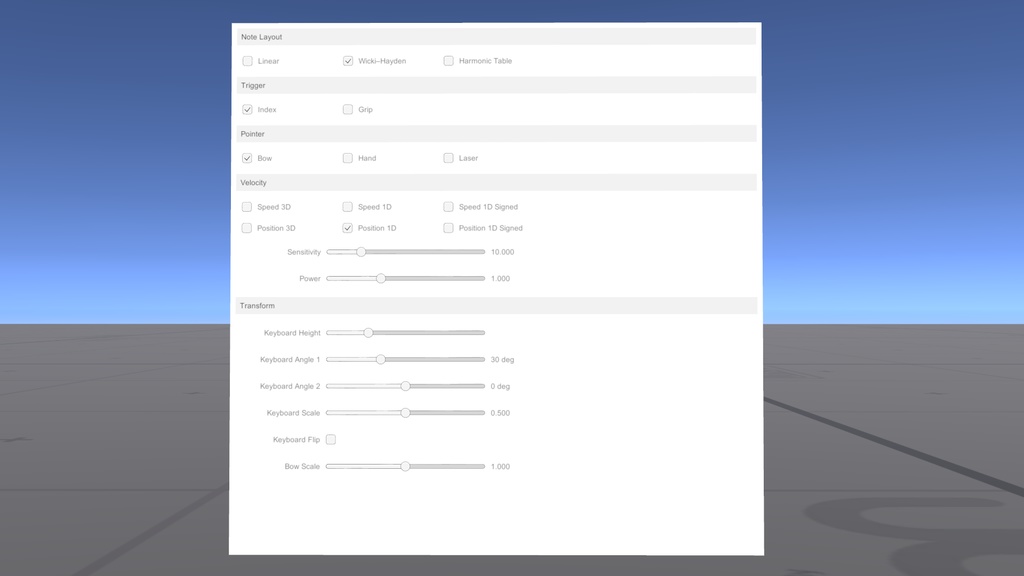Enable the Speed 3D velocity checkbox
The width and height of the screenshot is (1024, 576).
[247, 207]
